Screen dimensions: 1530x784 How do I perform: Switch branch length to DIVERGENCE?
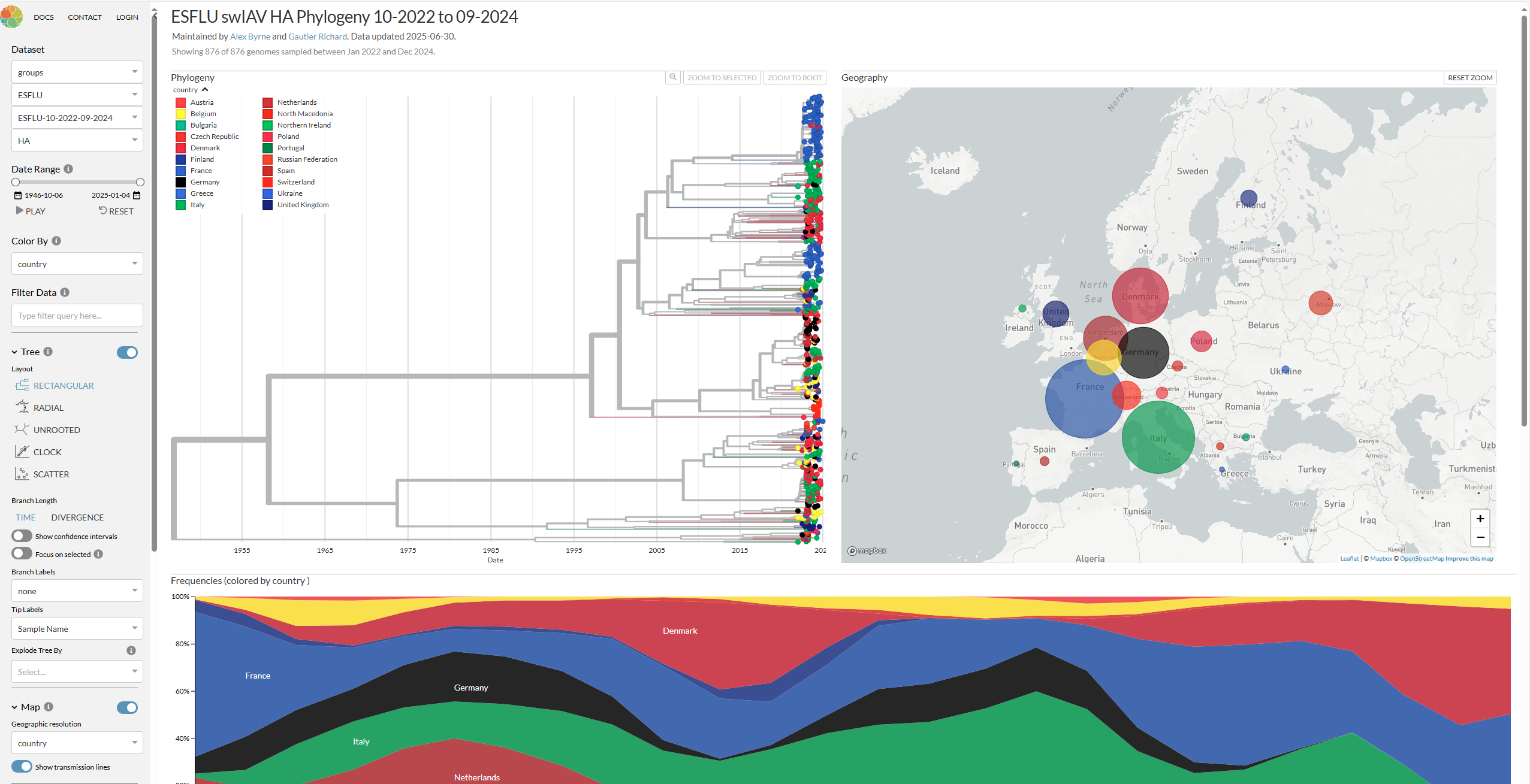click(77, 517)
